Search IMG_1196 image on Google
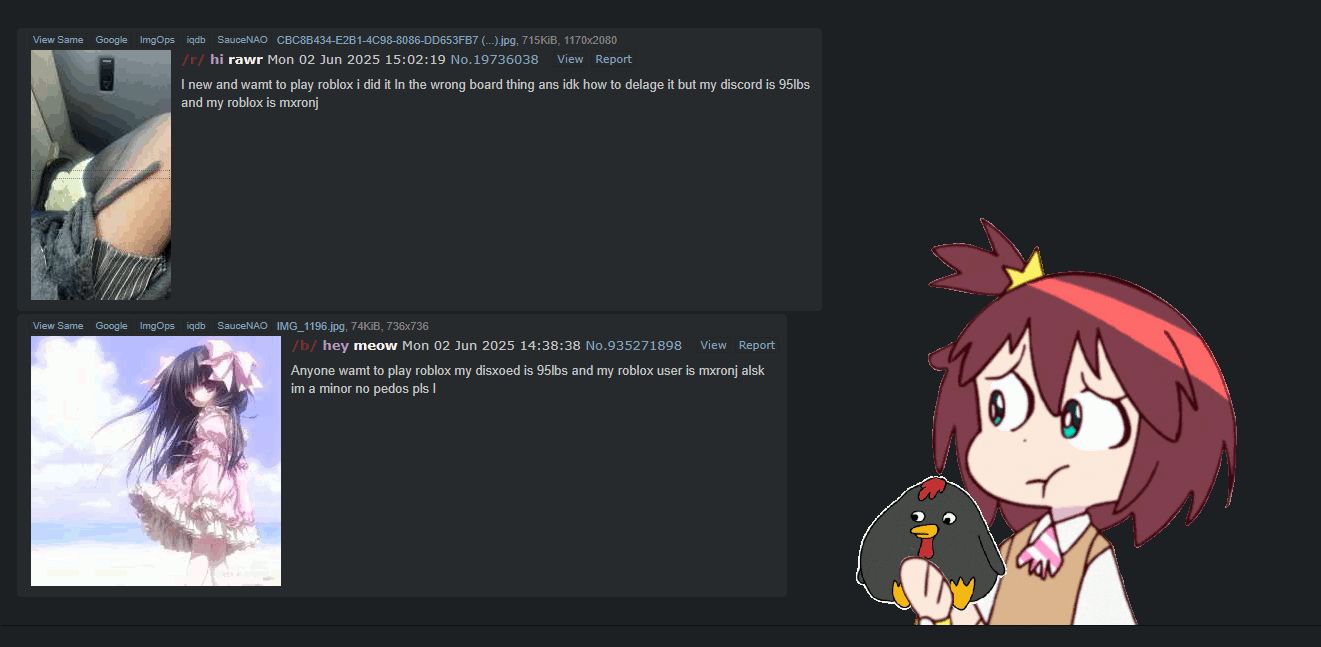Screen dimensions: 1321x647 [x=111, y=326]
